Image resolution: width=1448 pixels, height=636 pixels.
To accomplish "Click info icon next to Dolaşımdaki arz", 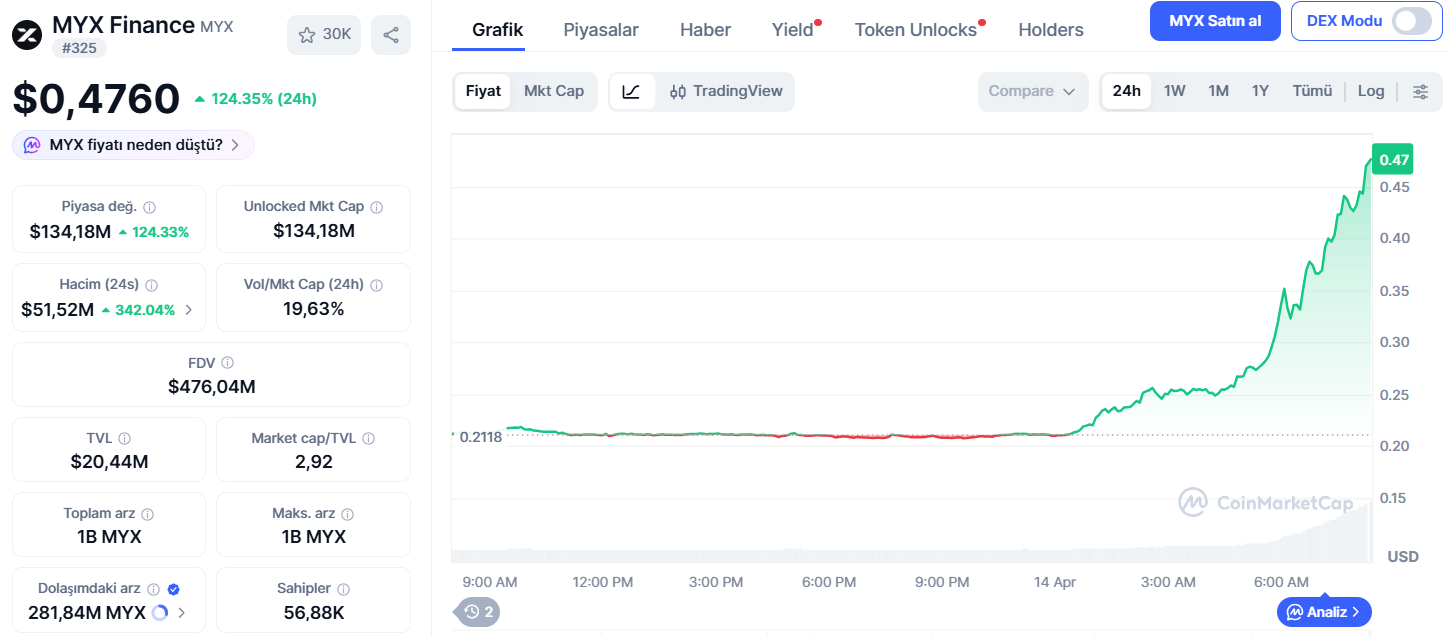I will (x=154, y=589).
